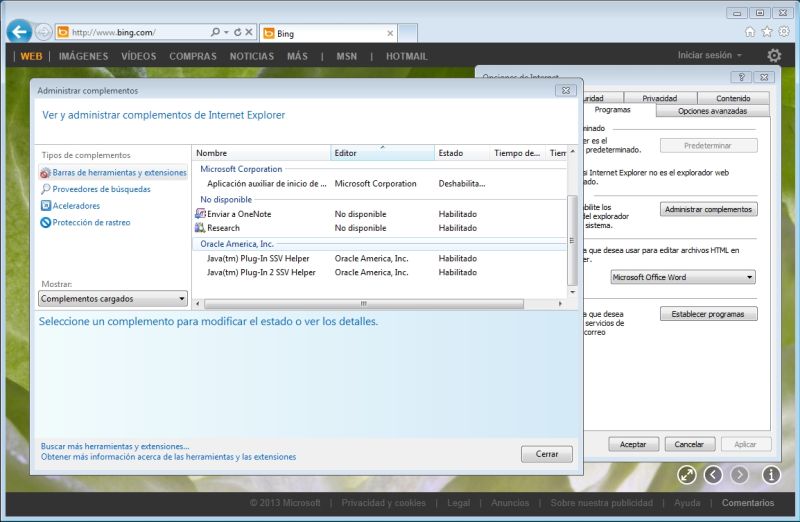
Task: Open MSN link in Bing bar
Action: click(346, 56)
